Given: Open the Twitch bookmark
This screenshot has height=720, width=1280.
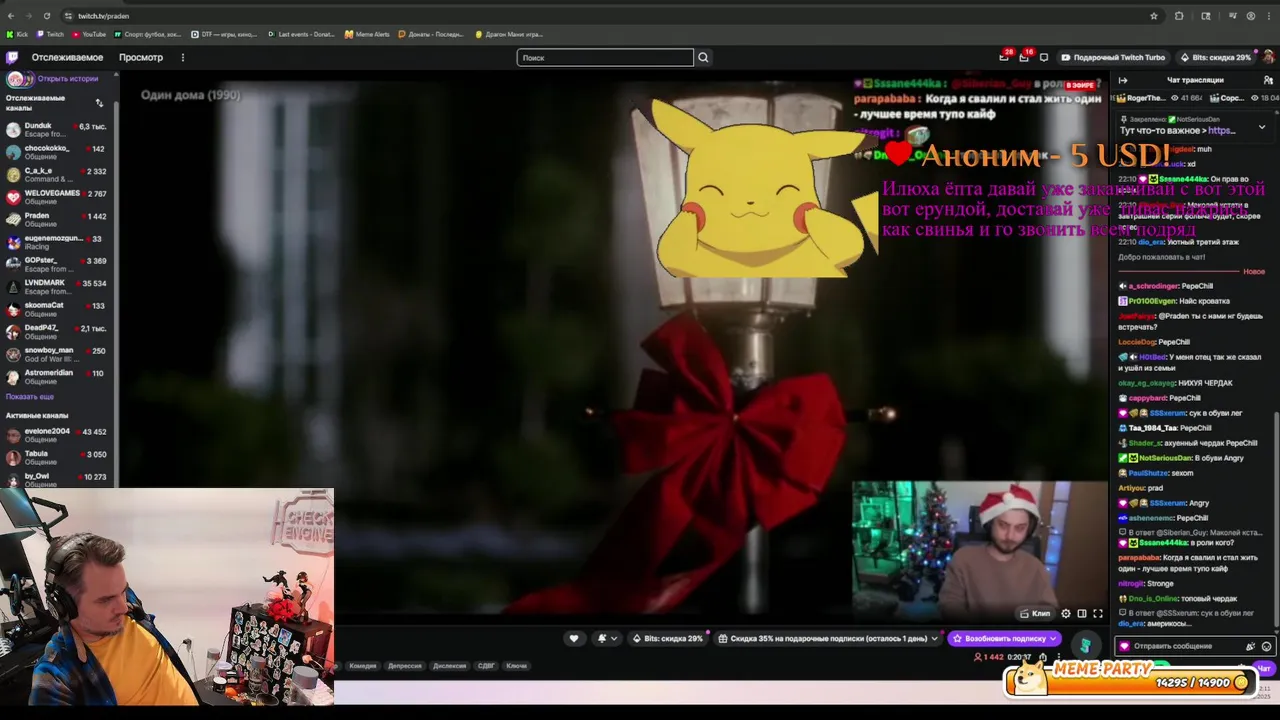Looking at the screenshot, I should click(x=50, y=34).
